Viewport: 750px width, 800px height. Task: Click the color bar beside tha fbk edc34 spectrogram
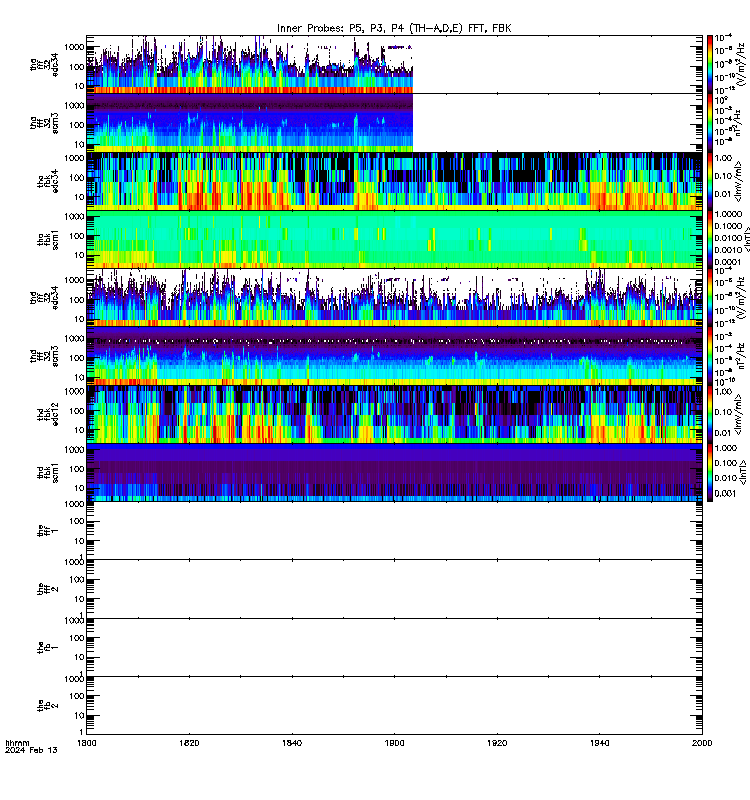tap(709, 181)
